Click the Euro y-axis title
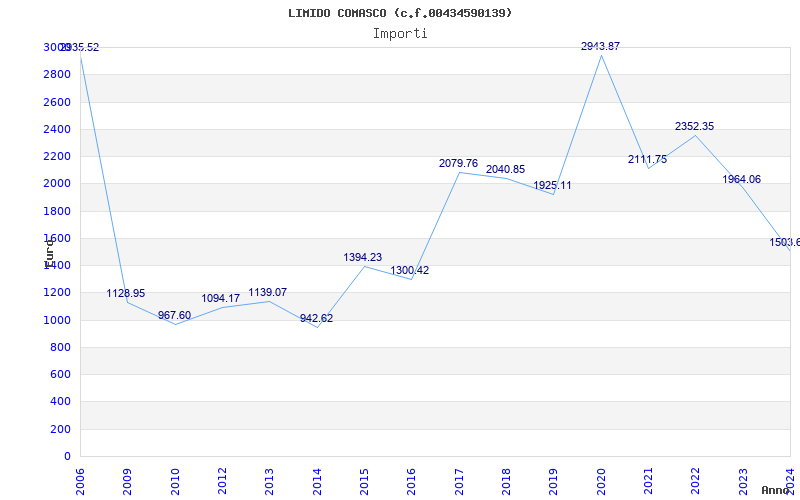The image size is (800, 500). tap(49, 253)
